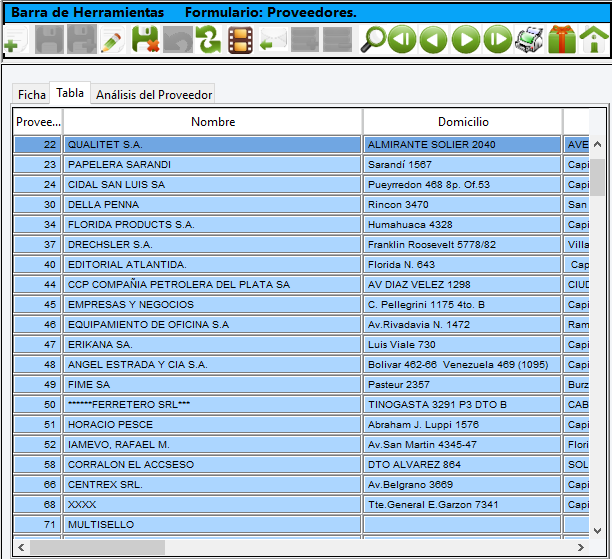Screen dimensions: 612x559
Task: Go to previous record arrow
Action: click(434, 39)
